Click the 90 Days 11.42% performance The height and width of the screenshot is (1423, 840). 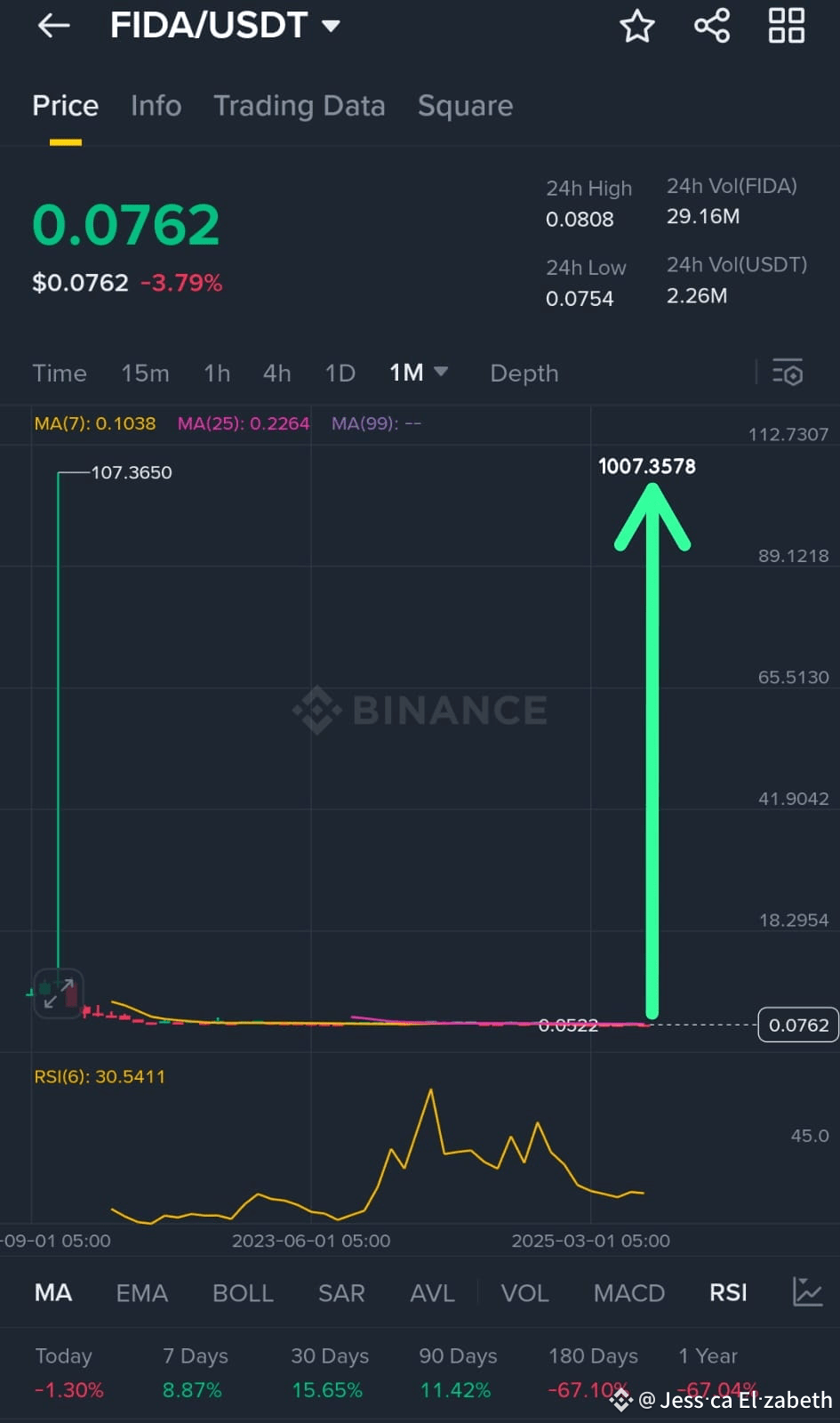point(457,1372)
